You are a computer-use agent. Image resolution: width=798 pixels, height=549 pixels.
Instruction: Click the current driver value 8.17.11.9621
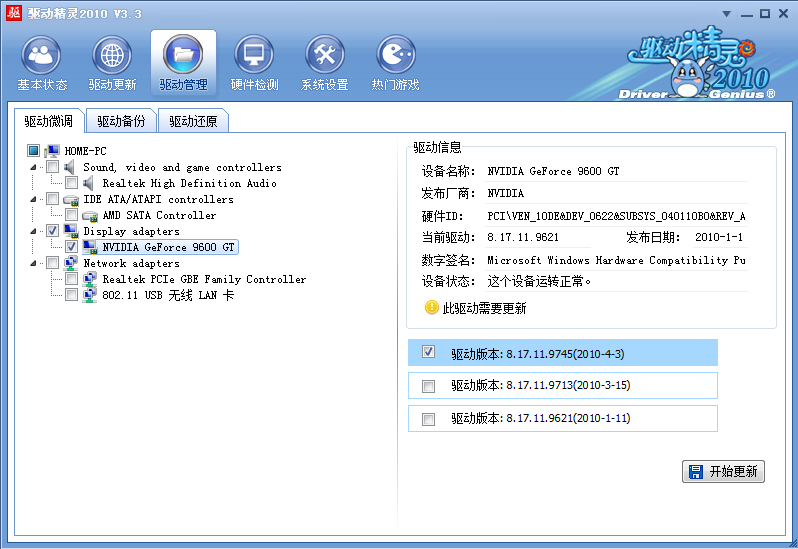(523, 237)
